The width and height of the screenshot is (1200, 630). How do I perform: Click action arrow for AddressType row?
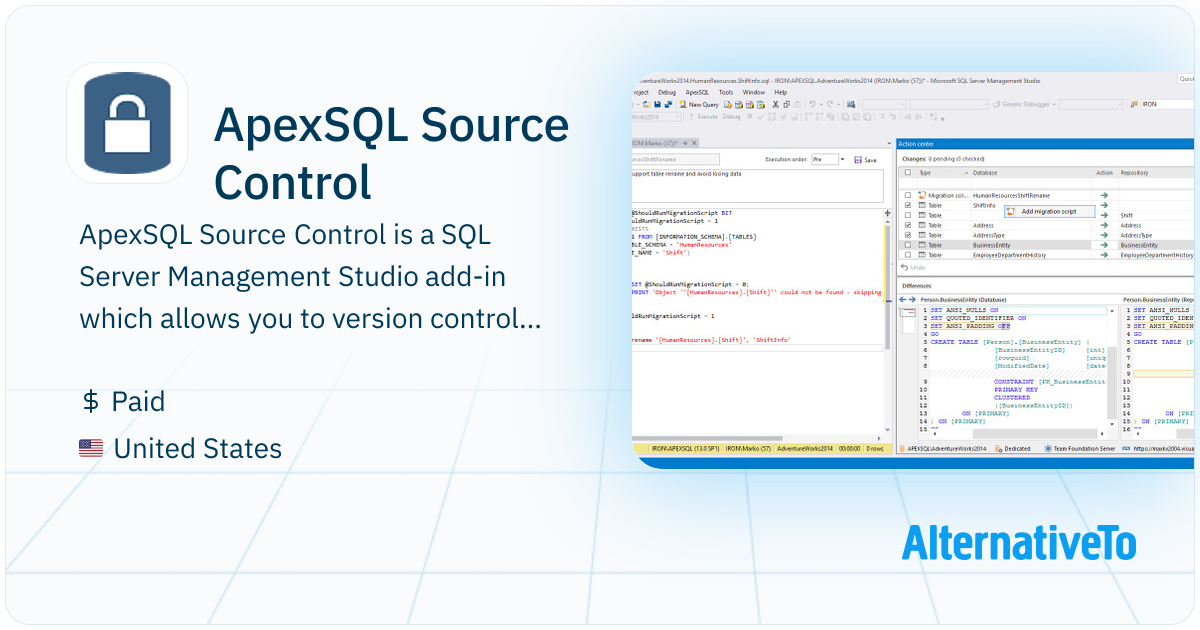(x=1104, y=235)
